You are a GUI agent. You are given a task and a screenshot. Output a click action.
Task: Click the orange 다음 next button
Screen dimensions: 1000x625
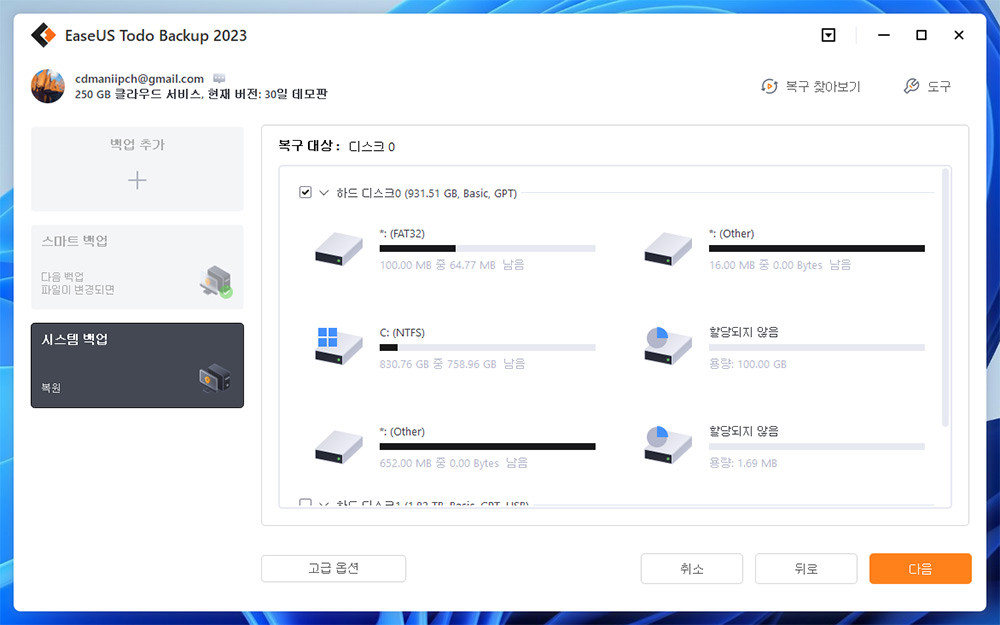point(920,568)
